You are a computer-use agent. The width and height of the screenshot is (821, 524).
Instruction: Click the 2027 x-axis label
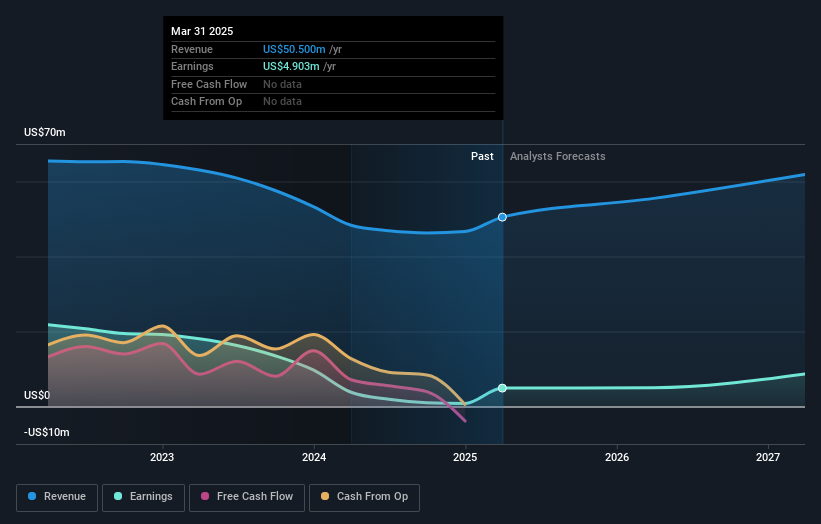point(768,457)
